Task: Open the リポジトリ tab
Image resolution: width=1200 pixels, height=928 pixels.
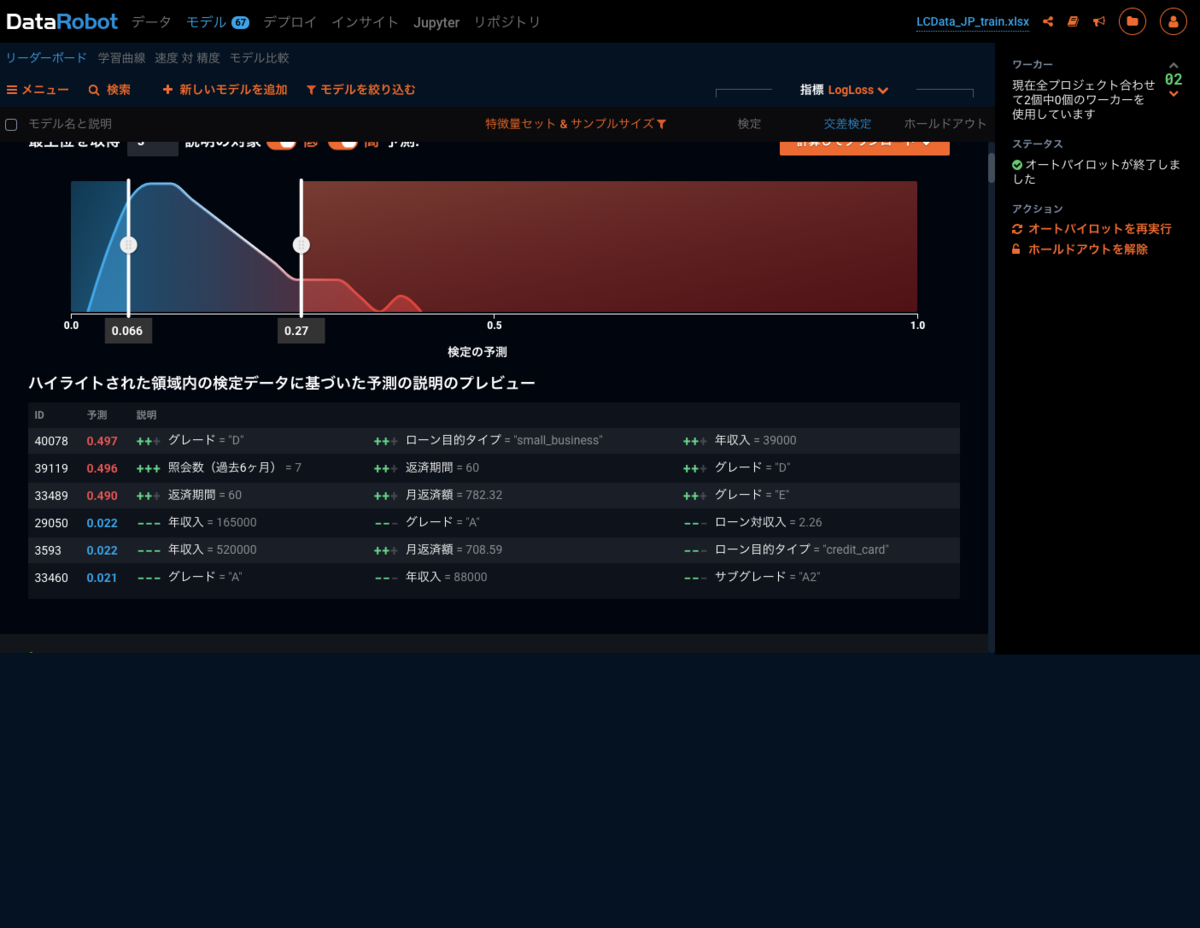Action: click(x=507, y=22)
